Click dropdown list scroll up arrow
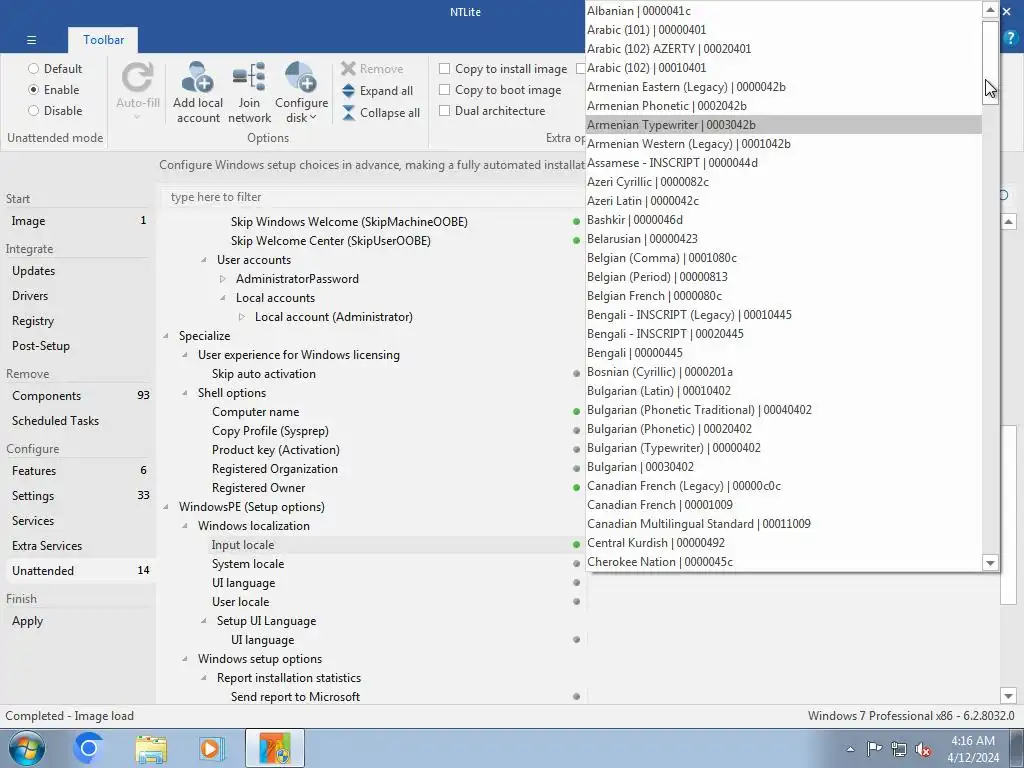This screenshot has width=1024, height=768. pos(990,9)
